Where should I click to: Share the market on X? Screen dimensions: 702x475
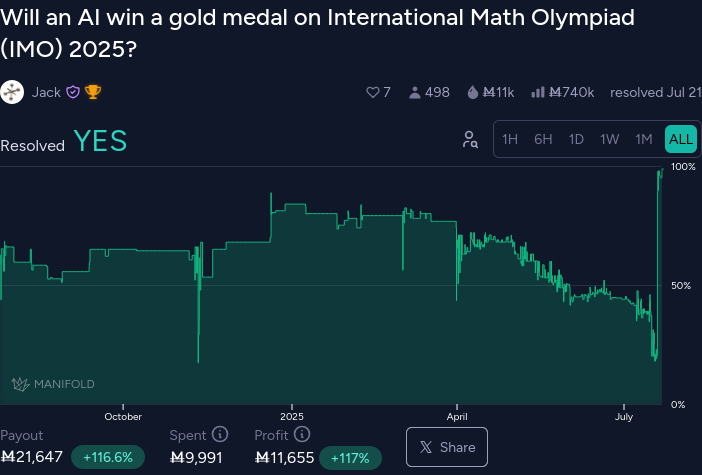point(447,447)
